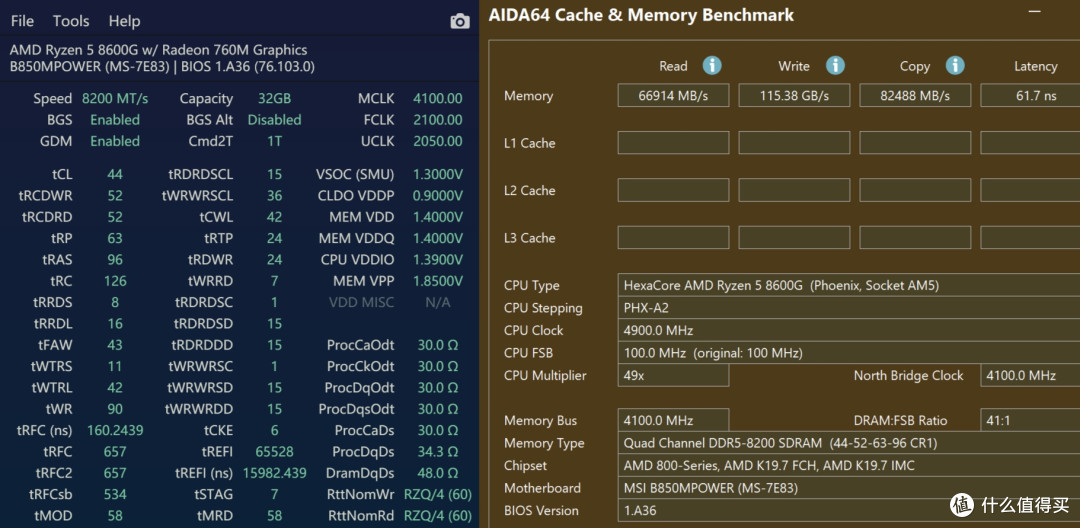Screen dimensions: 1080x528
Task: Click the AMD Ryzen 5 8600G title
Action: click(158, 50)
